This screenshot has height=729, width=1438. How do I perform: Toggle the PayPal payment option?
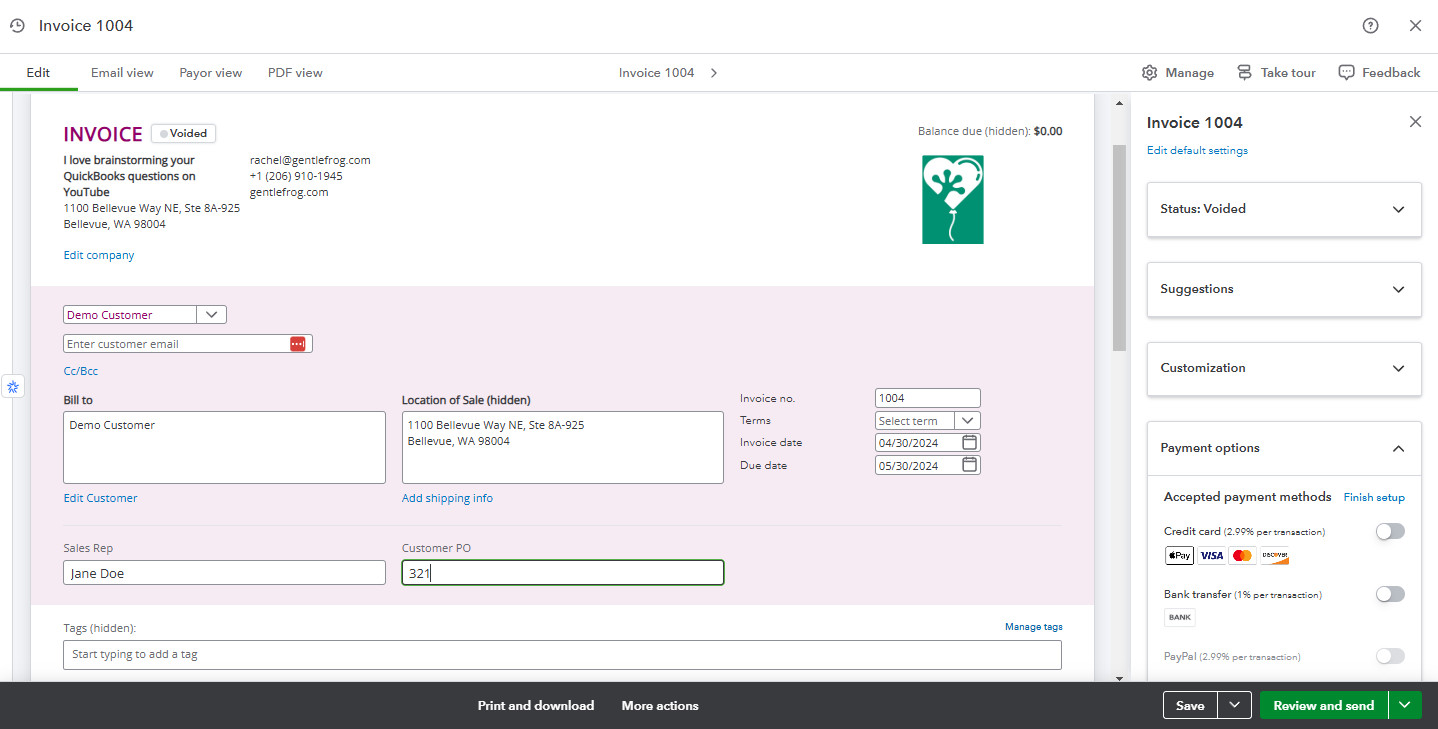[1390, 656]
